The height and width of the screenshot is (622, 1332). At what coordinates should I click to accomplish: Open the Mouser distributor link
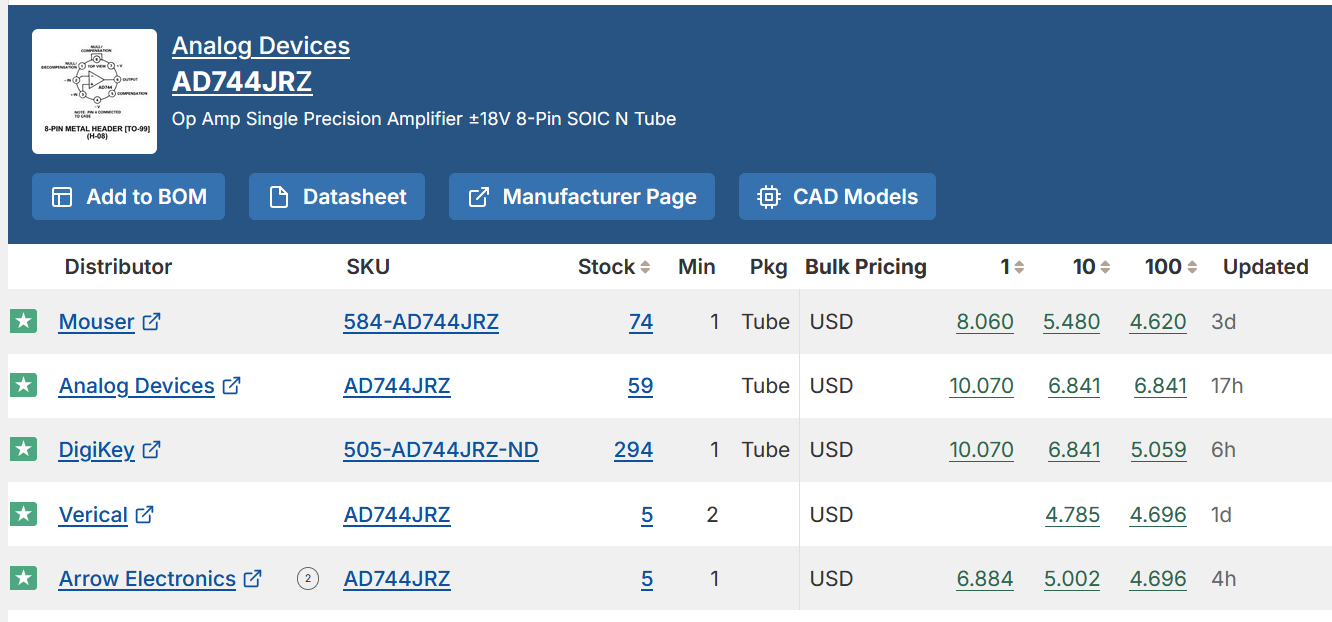coord(97,322)
